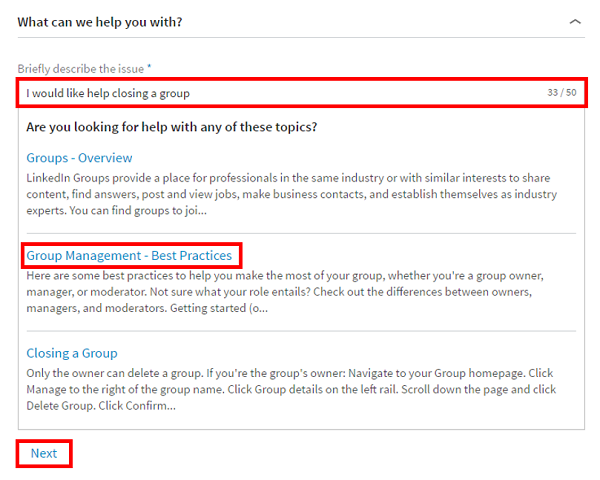Image resolution: width=600 pixels, height=480 pixels.
Task: Click the required asterisk beside the issue label
Action: [x=149, y=68]
